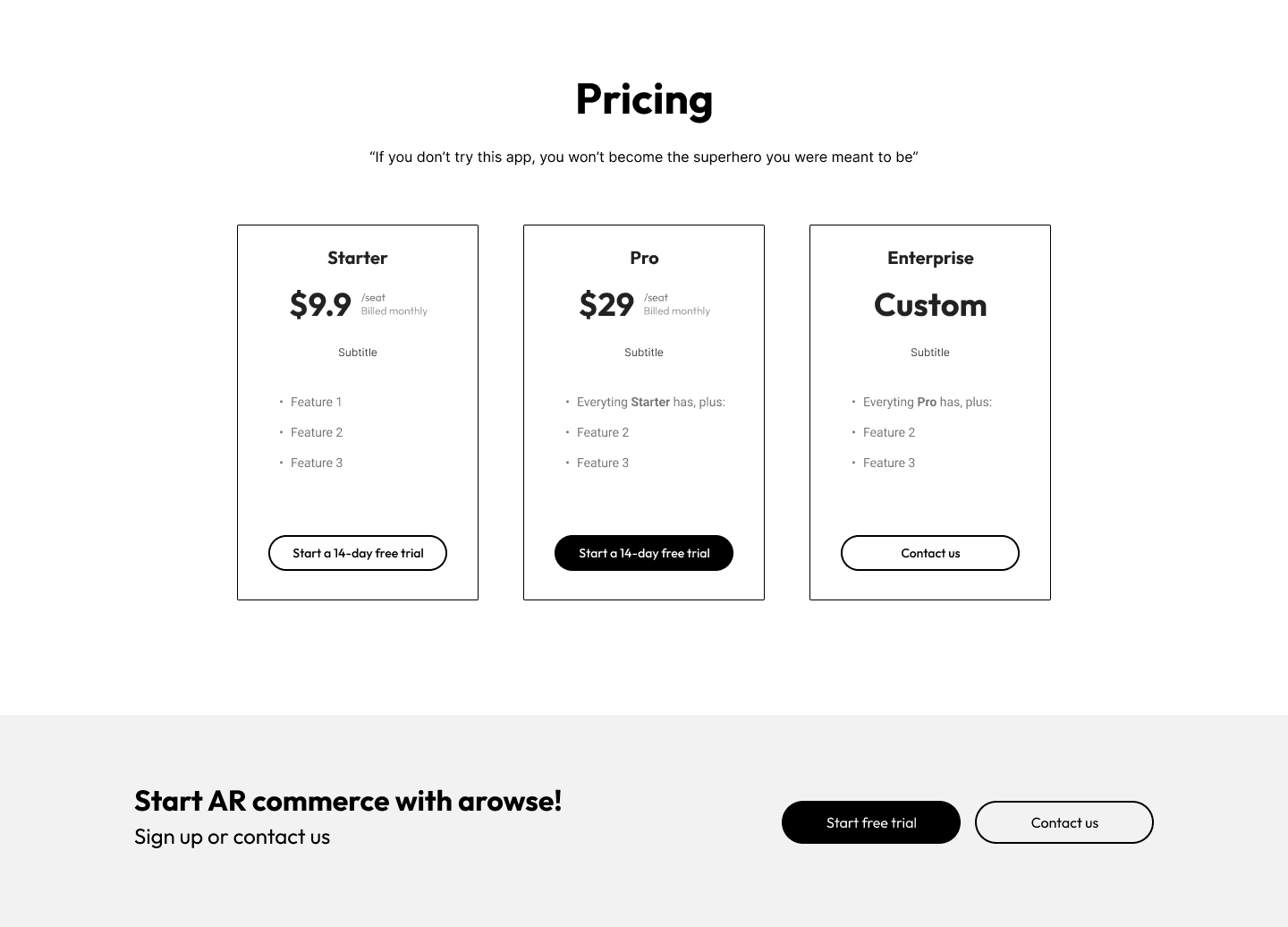Click Subtitle text in the Pro card
The image size is (1288, 927).
[644, 353]
